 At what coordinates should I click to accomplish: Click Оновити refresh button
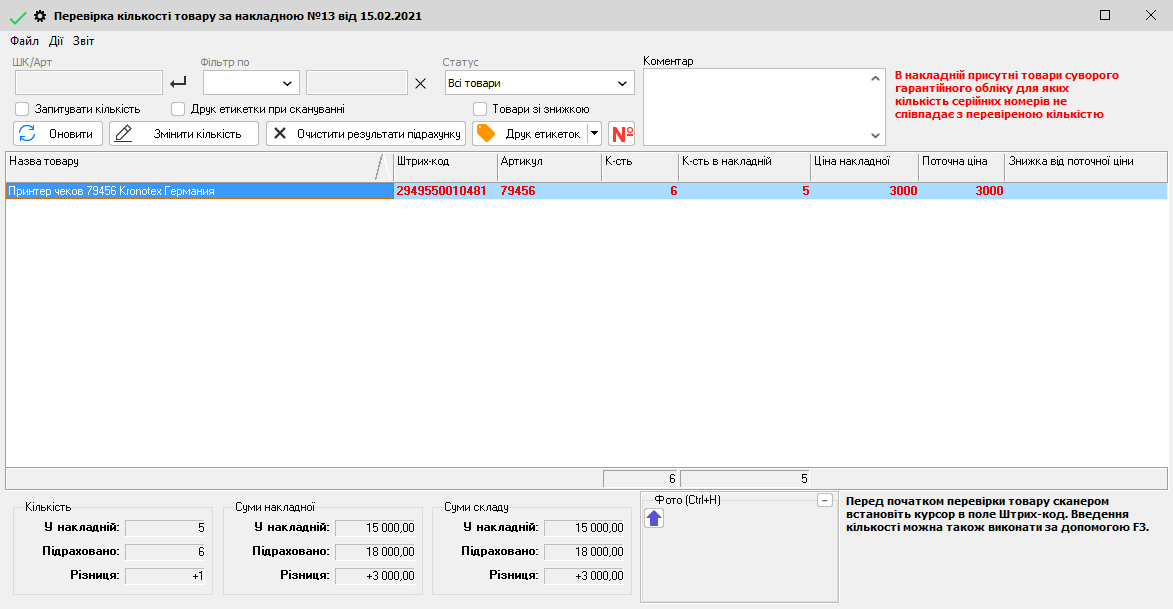click(x=58, y=134)
